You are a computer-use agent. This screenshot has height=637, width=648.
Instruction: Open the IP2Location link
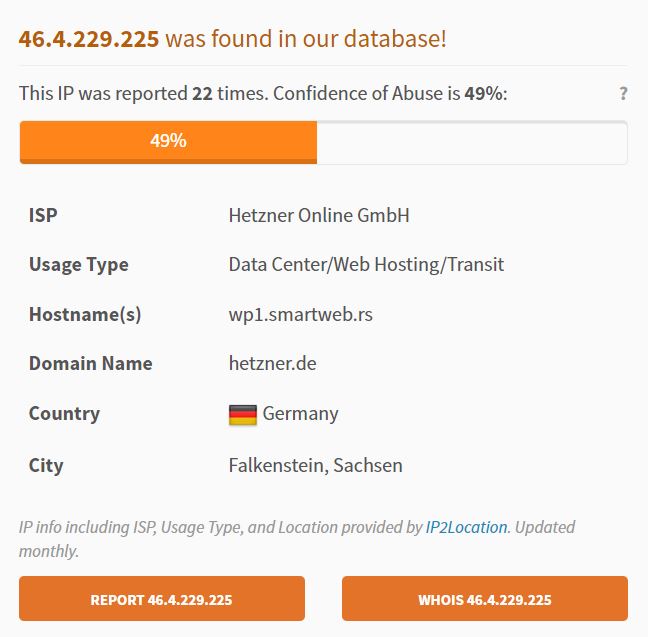click(x=466, y=527)
